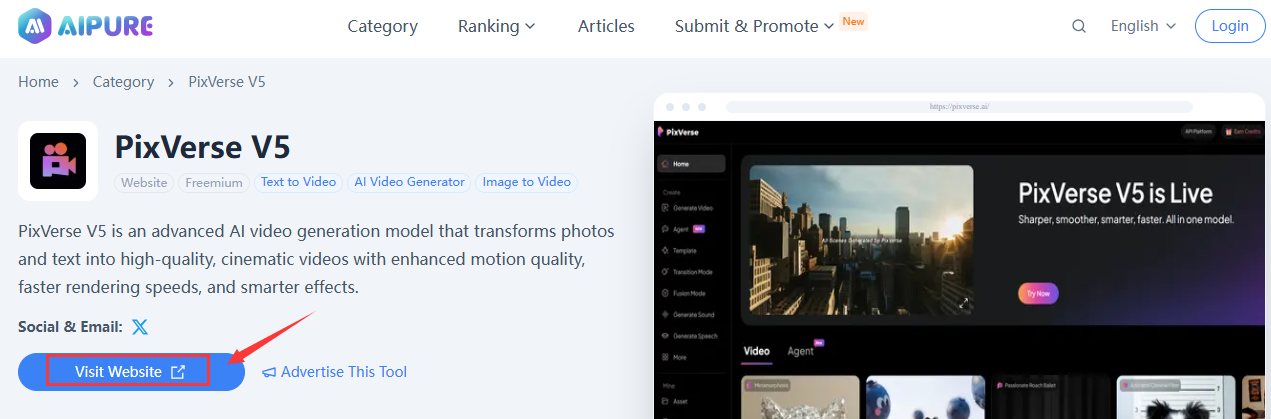Go to Home via breadcrumb

(38, 82)
